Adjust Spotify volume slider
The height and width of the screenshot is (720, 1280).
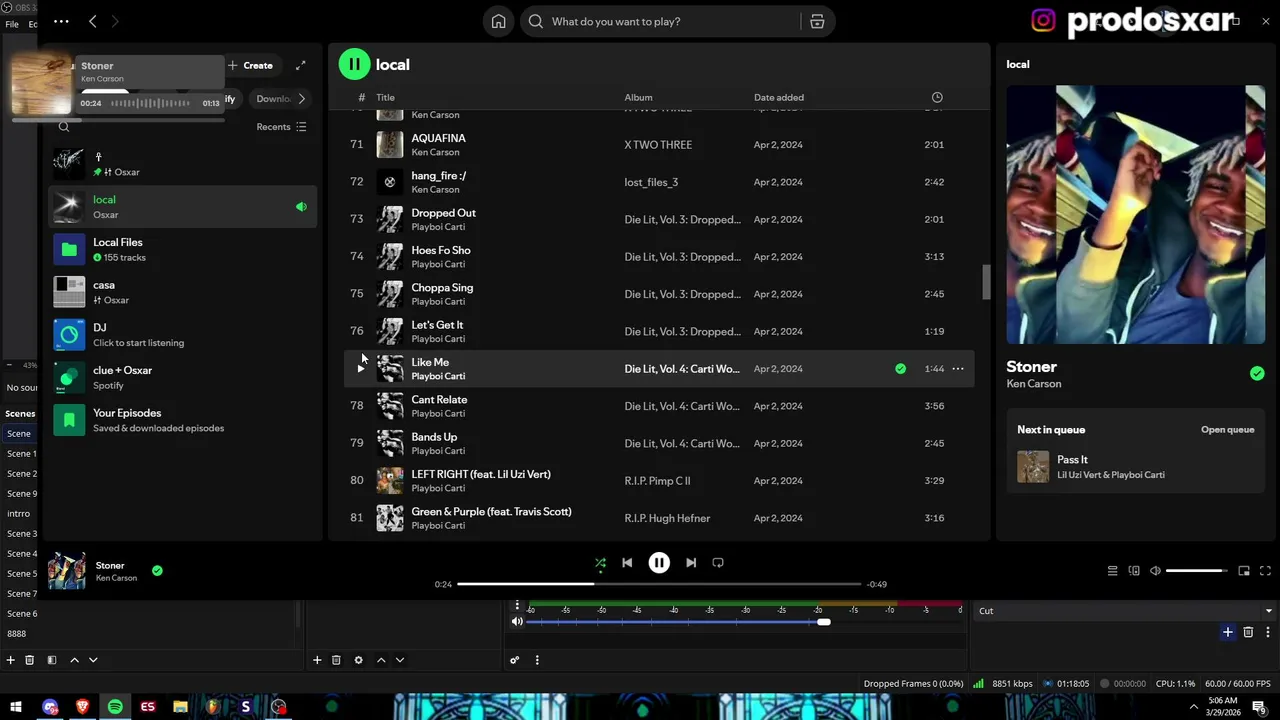(x=1198, y=571)
